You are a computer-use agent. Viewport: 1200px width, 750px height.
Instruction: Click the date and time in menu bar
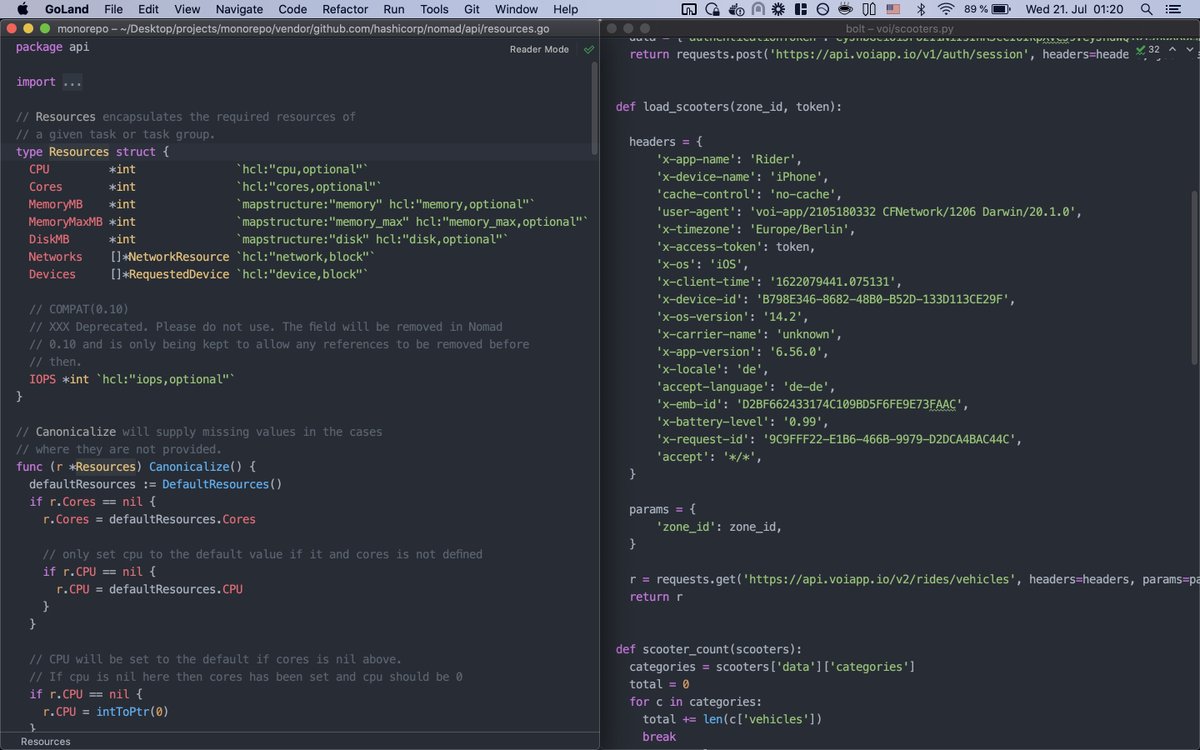click(1074, 9)
